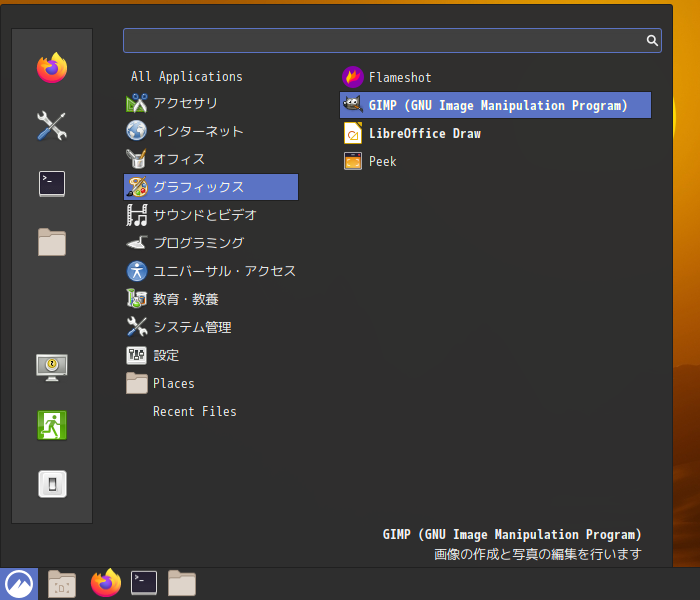Open the 設定 category
The width and height of the screenshot is (700, 600).
tap(211, 355)
